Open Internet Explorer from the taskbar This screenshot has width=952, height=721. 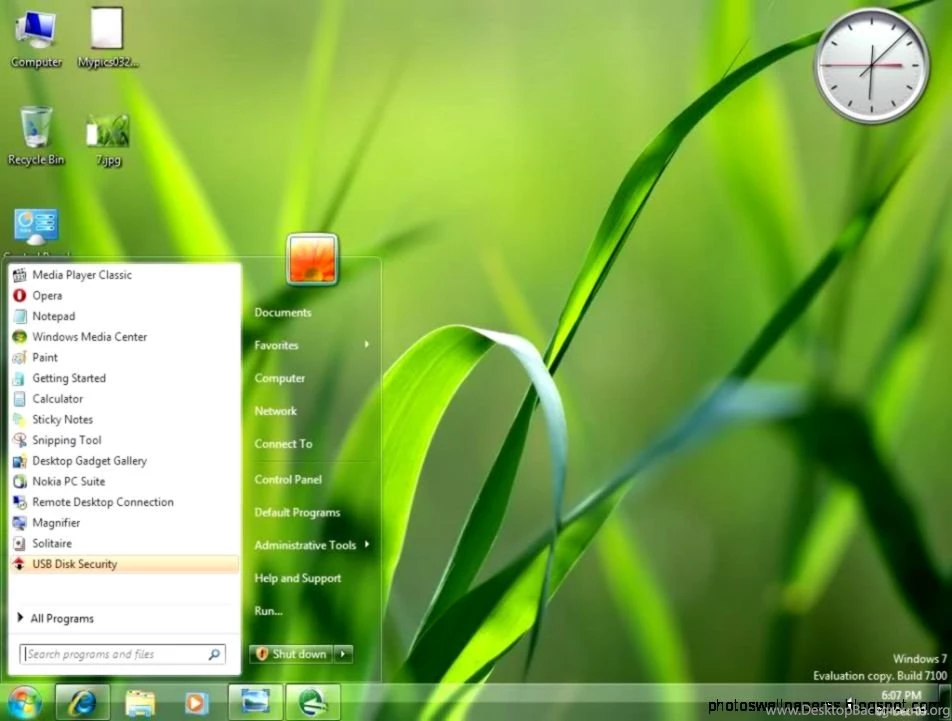(83, 703)
